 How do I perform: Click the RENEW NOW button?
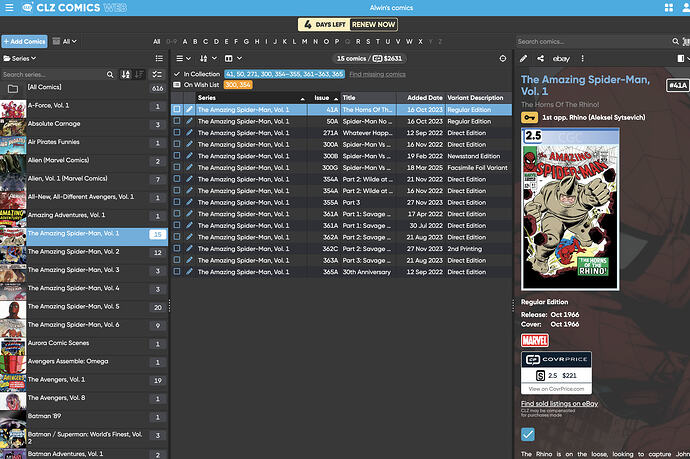374,25
